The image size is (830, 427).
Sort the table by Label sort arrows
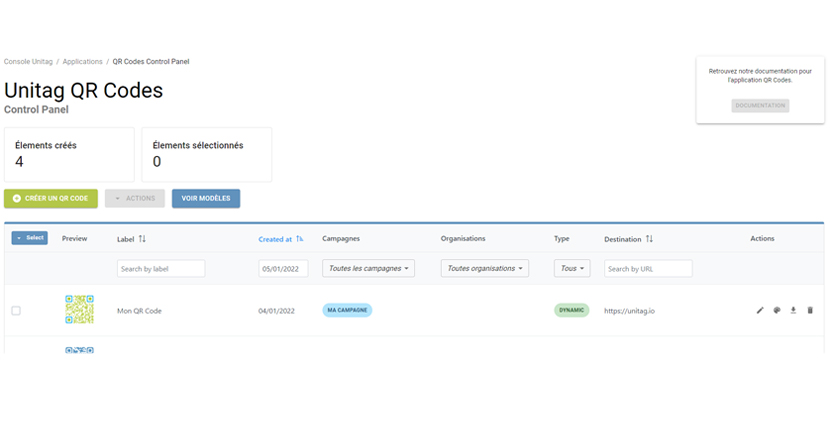[142, 239]
